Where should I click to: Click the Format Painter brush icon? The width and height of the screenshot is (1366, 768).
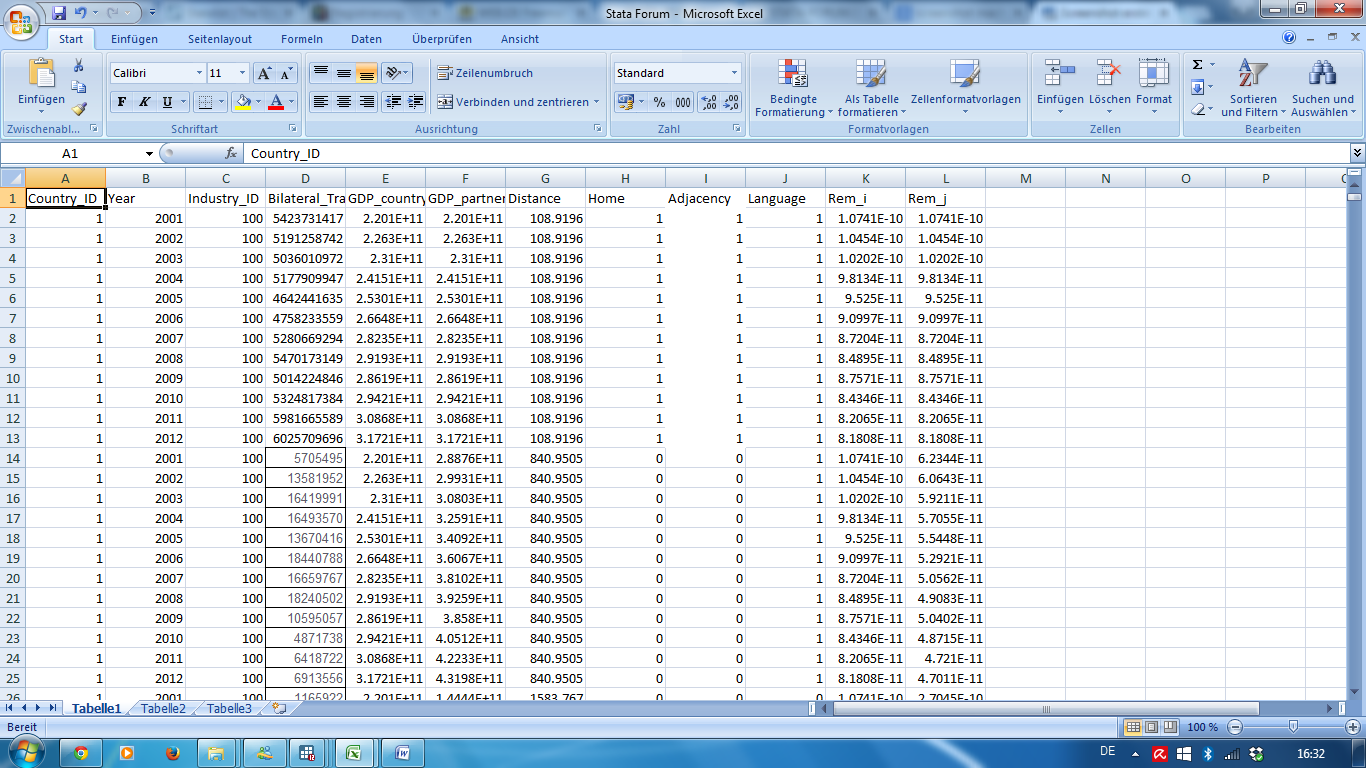click(79, 108)
